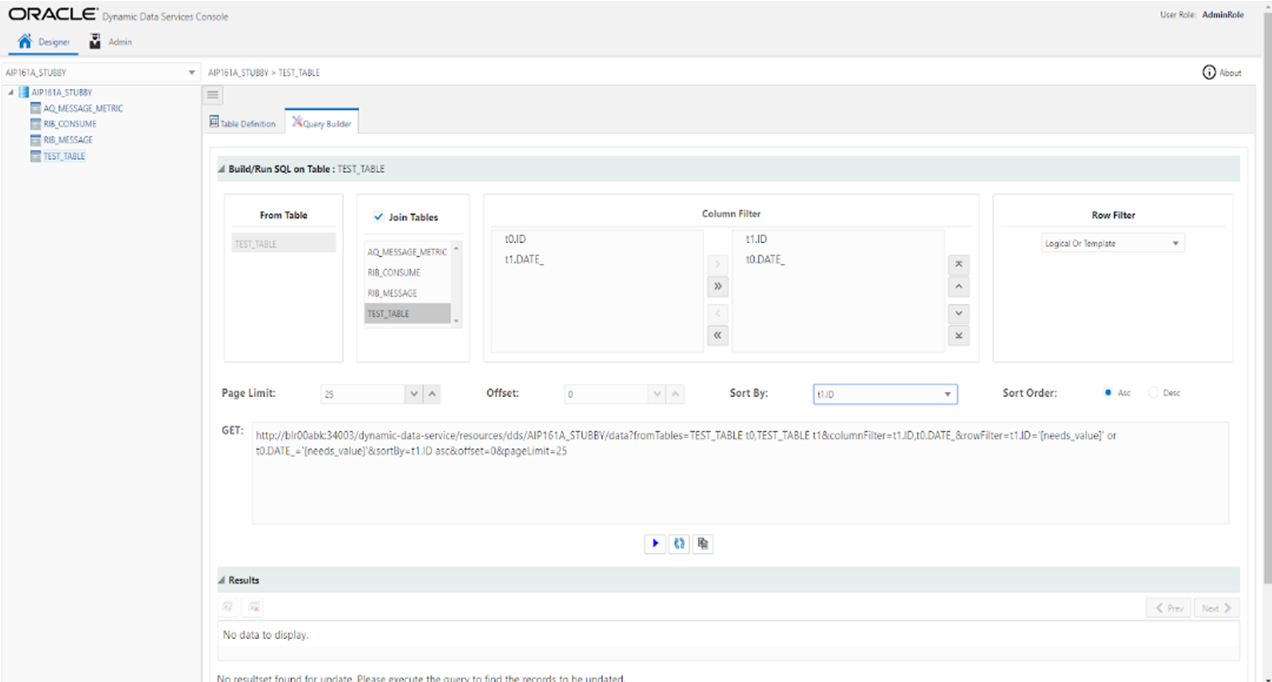Copy the GET URL with copy icon
This screenshot has height=682, width=1272.
click(703, 543)
